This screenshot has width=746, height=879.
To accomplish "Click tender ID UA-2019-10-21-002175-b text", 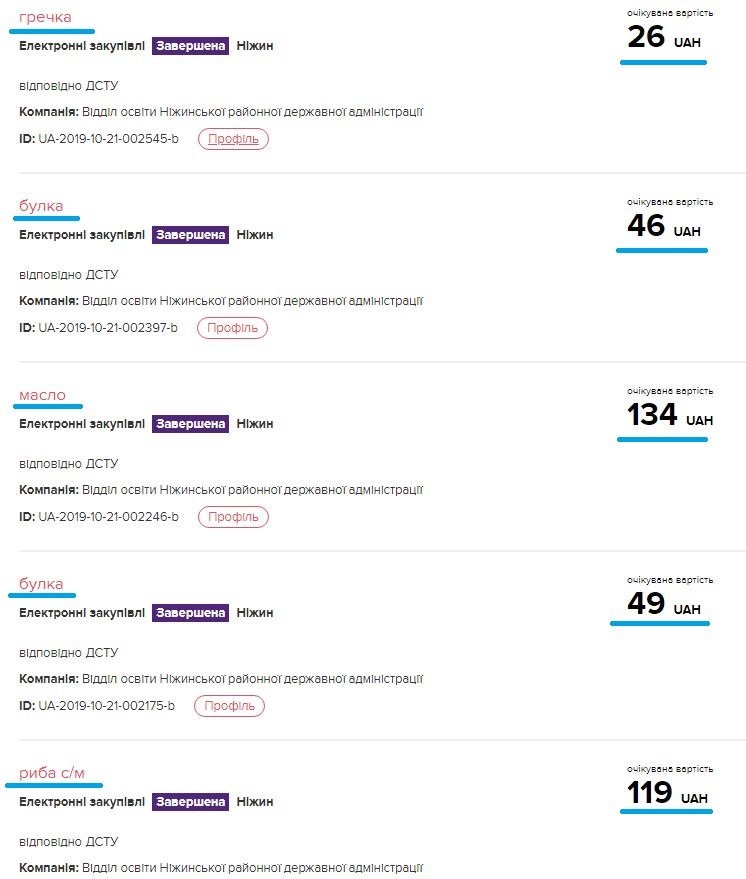I will pos(106,706).
